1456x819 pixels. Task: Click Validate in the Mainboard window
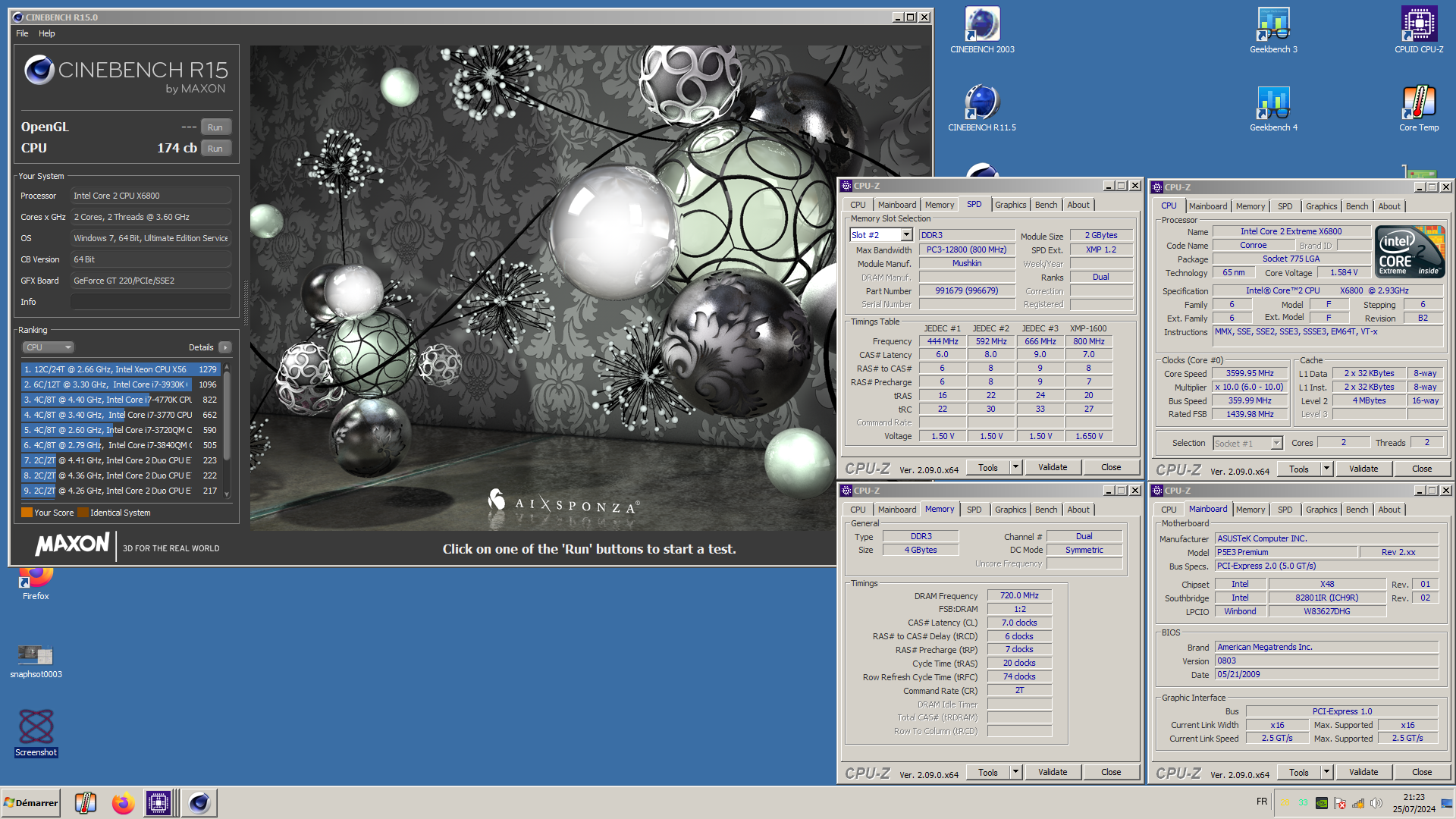[x=1363, y=772]
